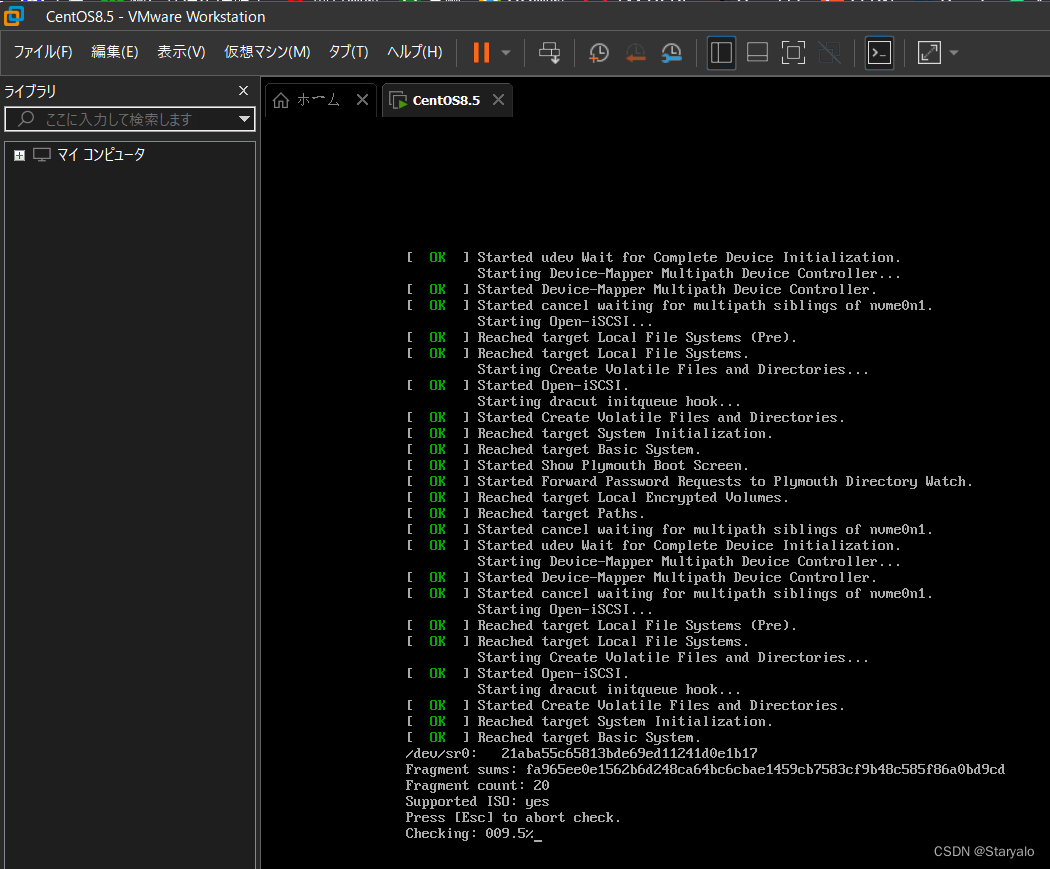
Task: Close the CentOS8.5 tab
Action: coord(498,100)
